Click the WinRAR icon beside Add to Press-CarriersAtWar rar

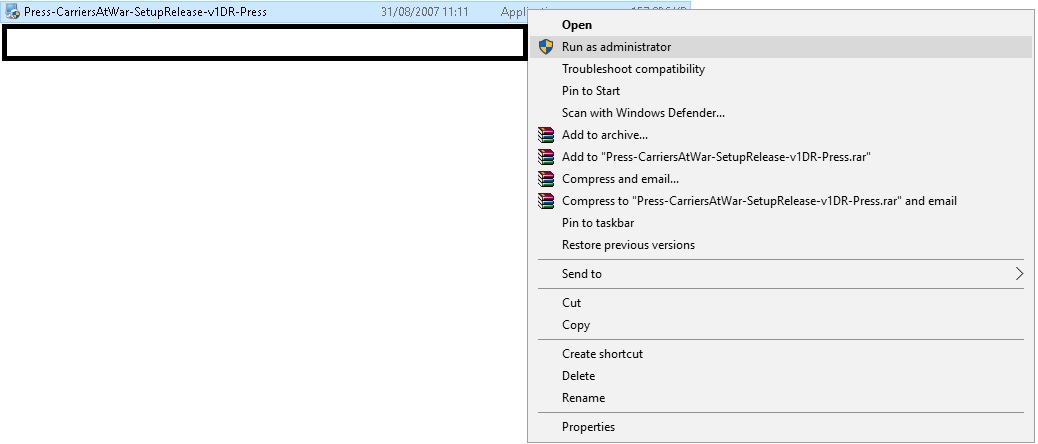[545, 157]
